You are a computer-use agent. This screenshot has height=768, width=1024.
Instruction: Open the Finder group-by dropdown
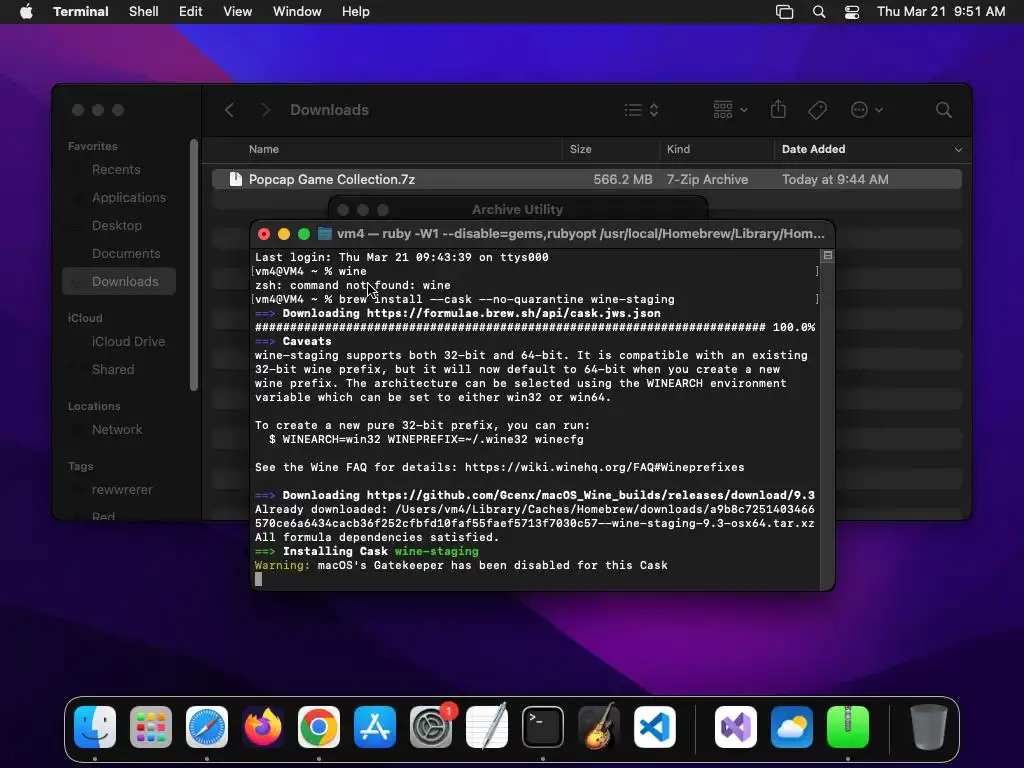(x=730, y=110)
